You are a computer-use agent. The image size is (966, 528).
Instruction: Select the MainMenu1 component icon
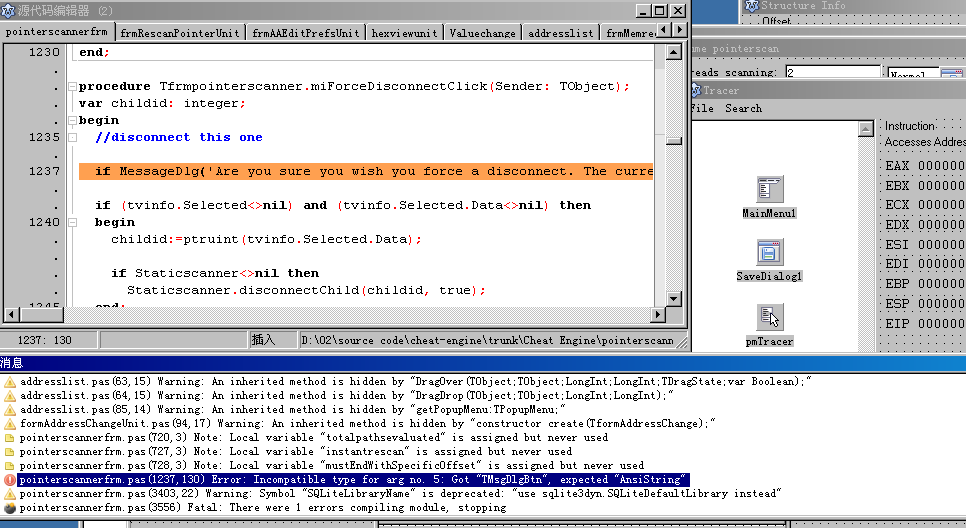pyautogui.click(x=768, y=190)
